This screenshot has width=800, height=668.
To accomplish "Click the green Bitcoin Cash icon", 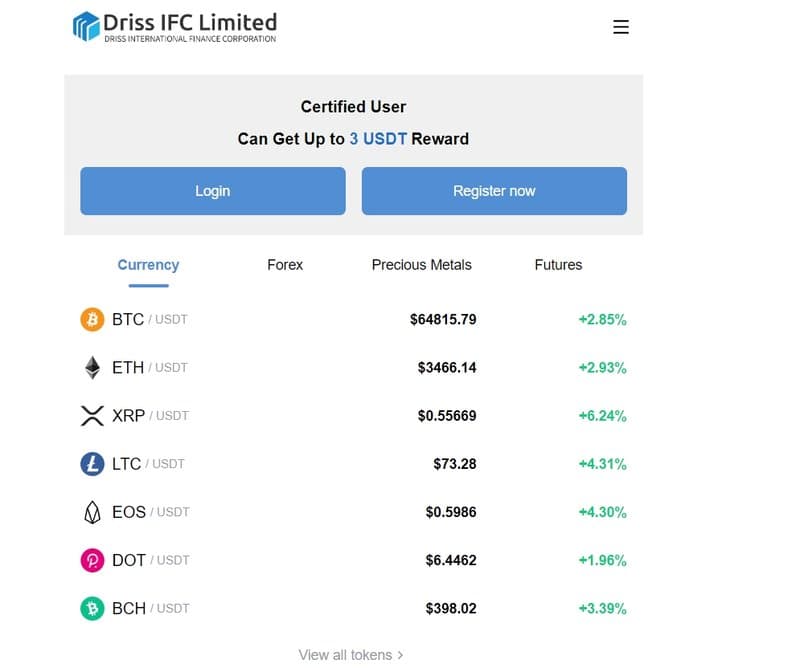I will tap(92, 608).
